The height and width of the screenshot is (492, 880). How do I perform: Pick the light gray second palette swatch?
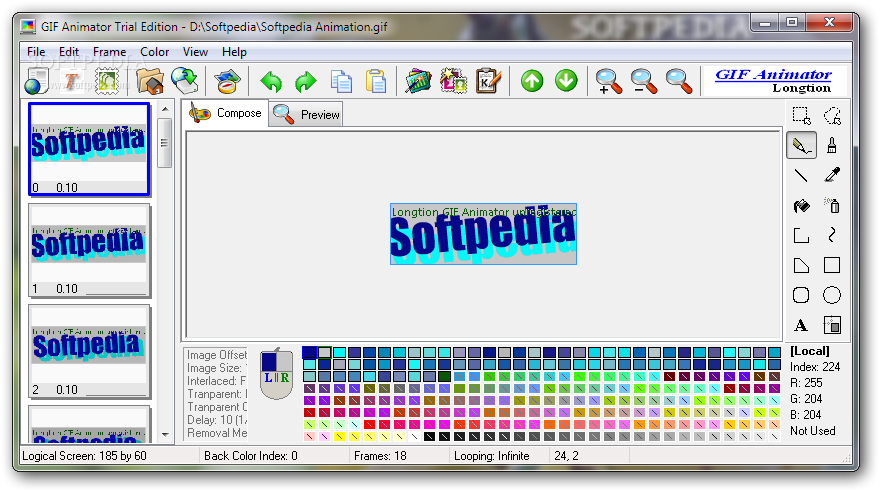coord(324,352)
